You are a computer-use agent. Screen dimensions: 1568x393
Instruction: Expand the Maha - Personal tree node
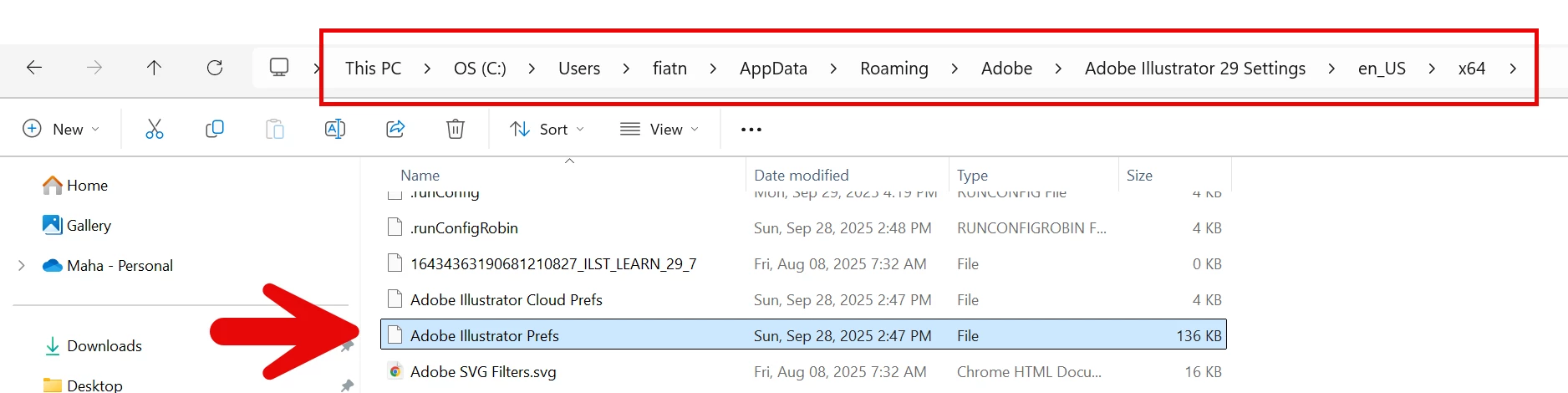point(22,266)
